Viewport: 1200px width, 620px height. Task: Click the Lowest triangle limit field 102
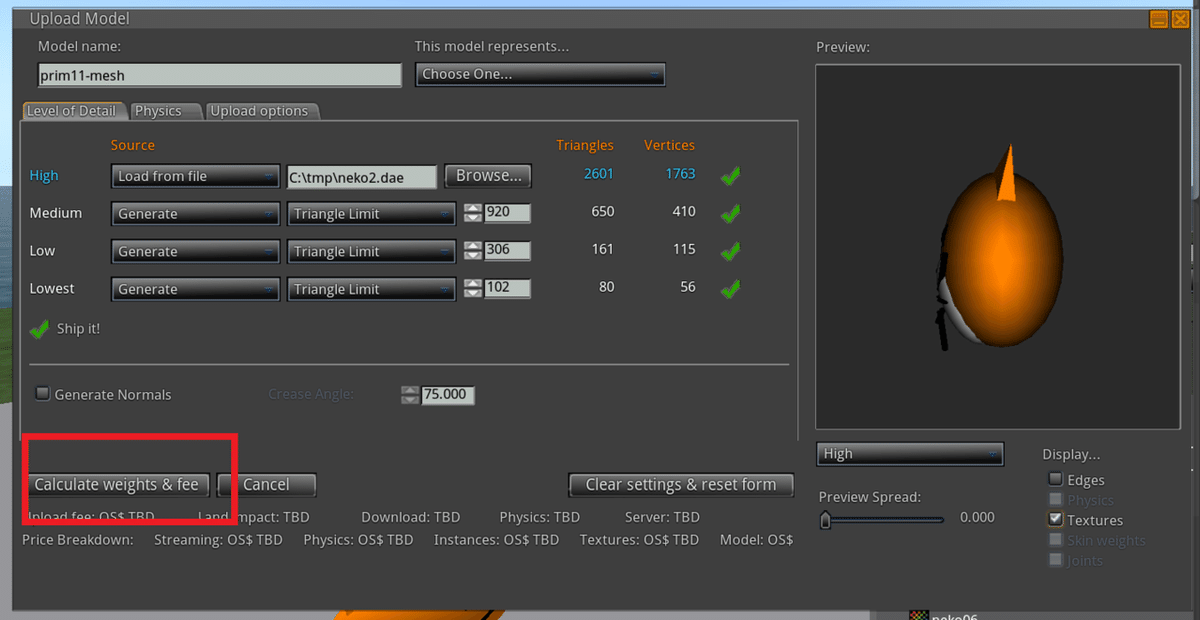tap(507, 288)
